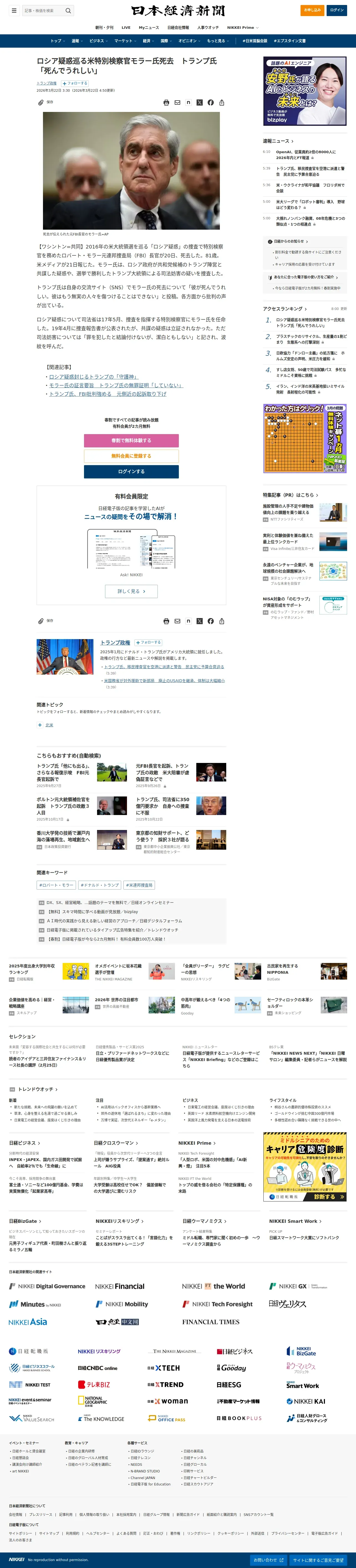Share on Facebook using top icon

(210, 103)
